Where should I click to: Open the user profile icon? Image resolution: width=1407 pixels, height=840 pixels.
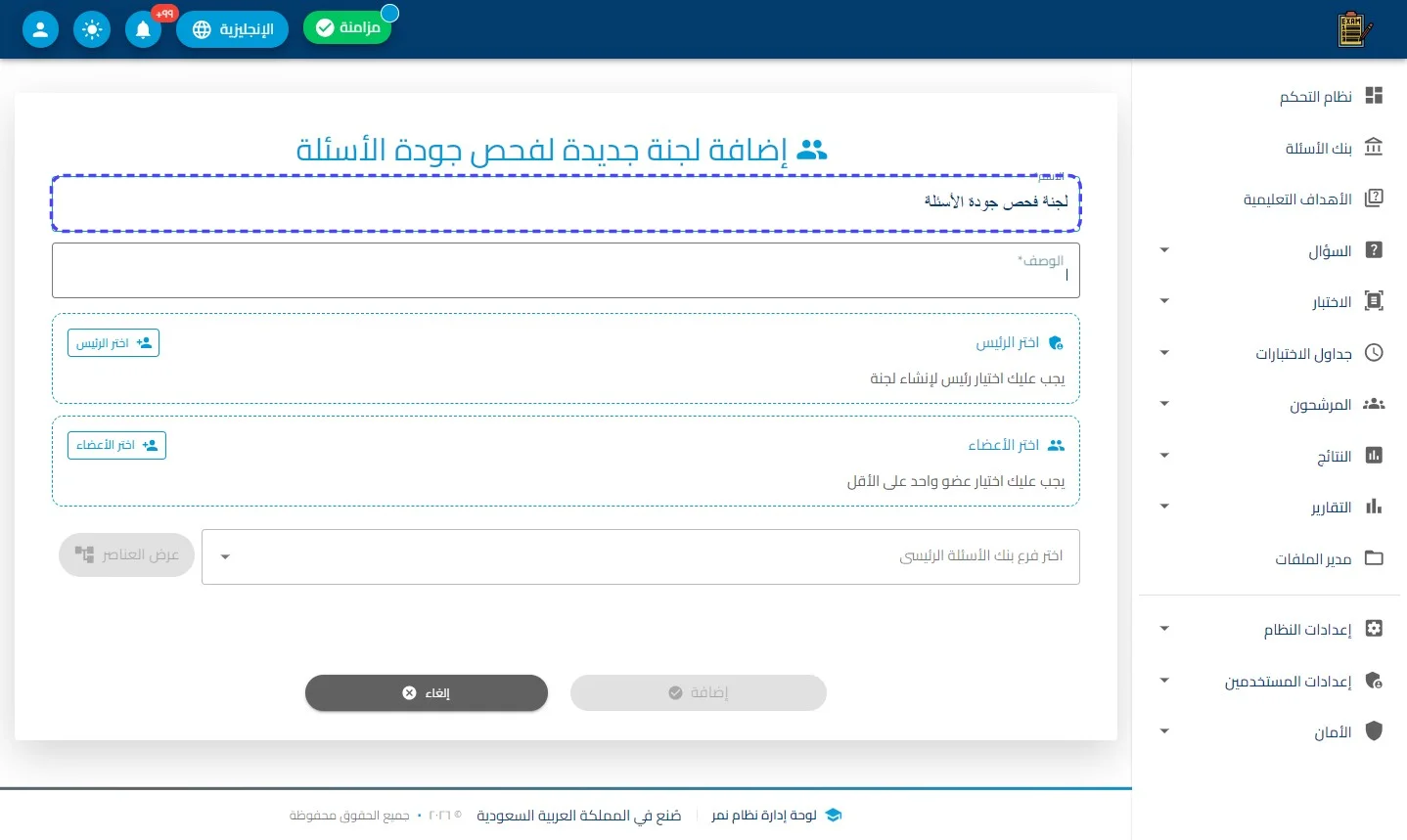tap(40, 29)
